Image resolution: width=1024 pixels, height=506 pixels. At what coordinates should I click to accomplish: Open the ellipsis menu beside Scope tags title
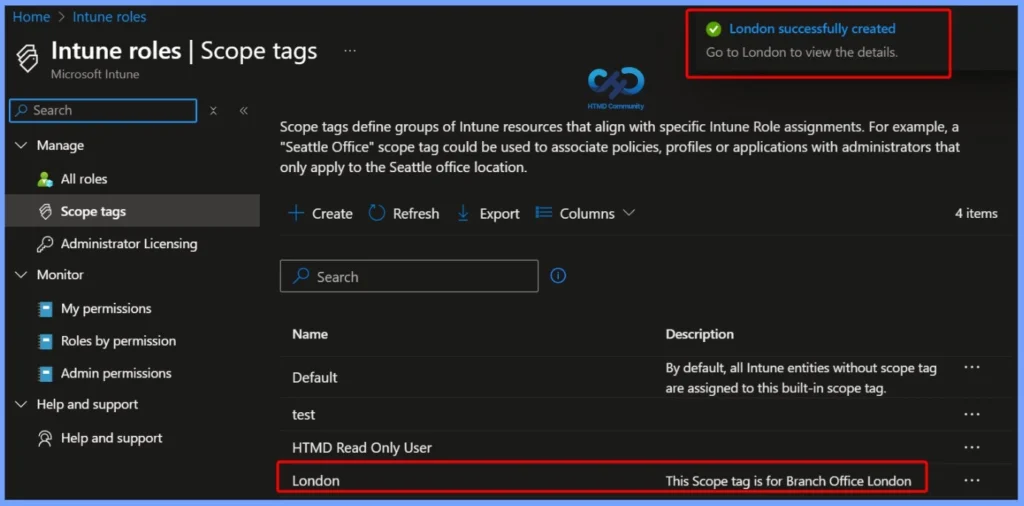pos(350,51)
